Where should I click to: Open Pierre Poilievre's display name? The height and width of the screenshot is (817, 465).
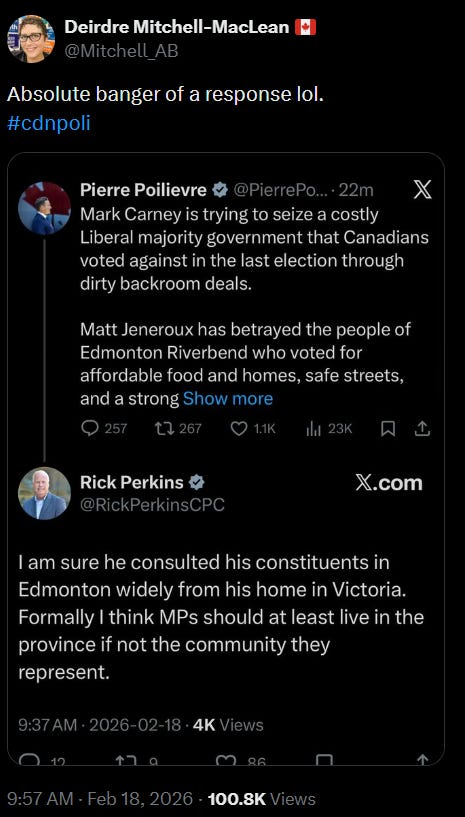click(x=143, y=190)
